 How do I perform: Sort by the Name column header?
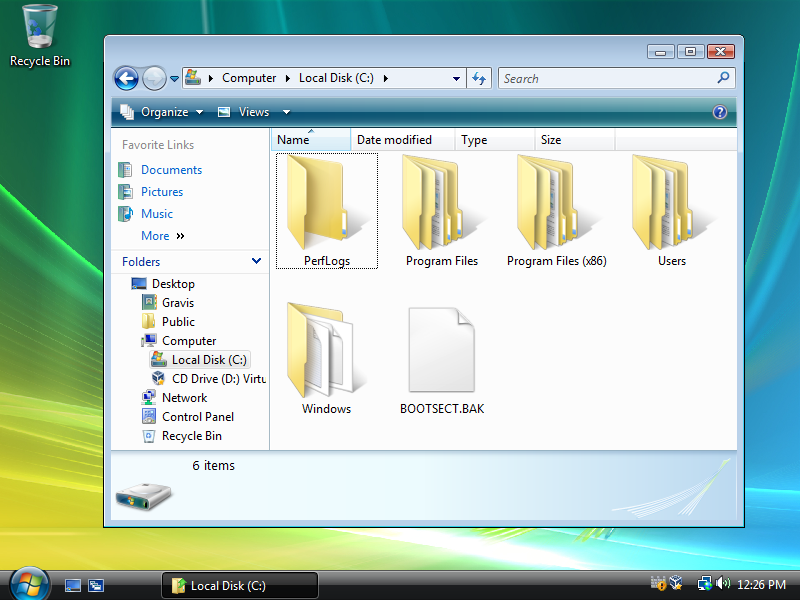pyautogui.click(x=311, y=139)
